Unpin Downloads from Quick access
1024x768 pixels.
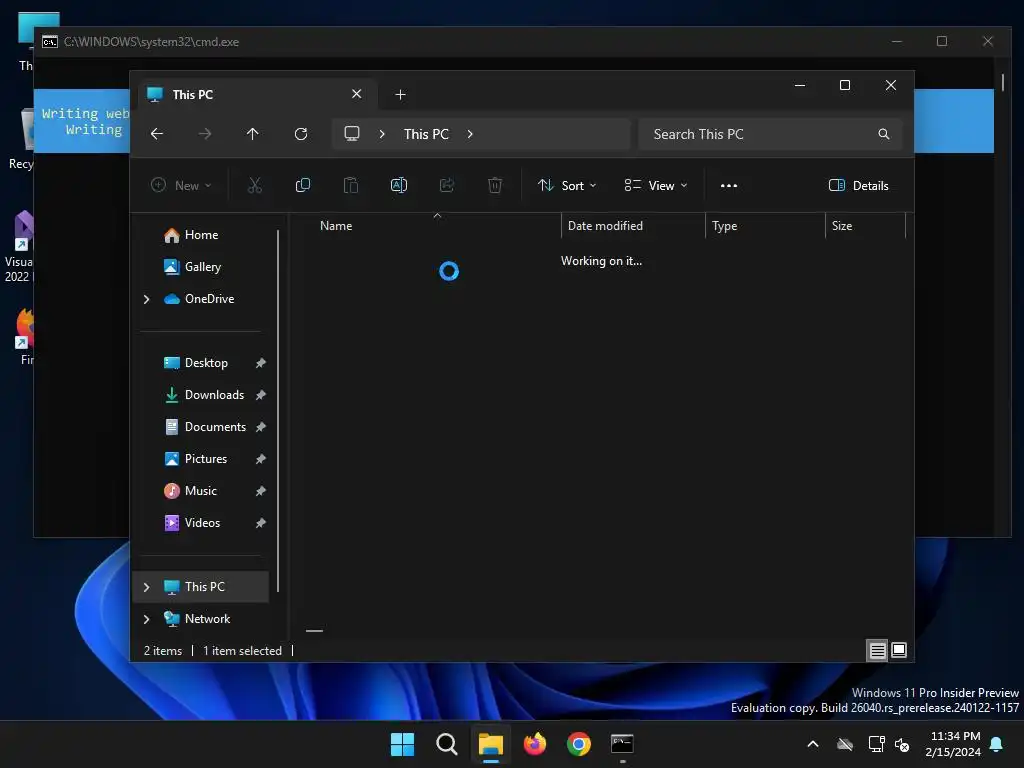point(261,395)
